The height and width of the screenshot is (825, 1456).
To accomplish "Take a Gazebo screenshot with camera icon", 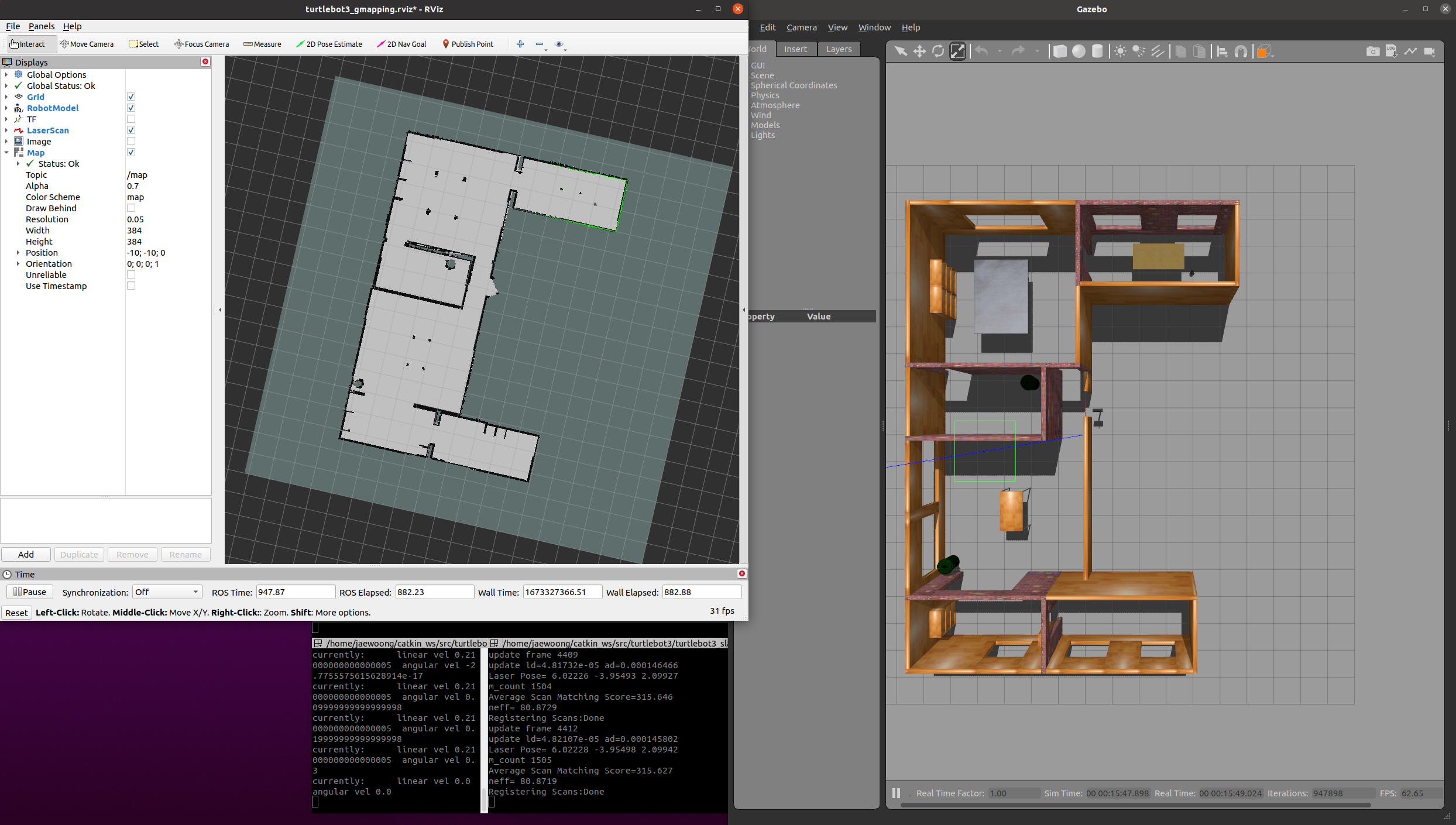I will point(1372,51).
